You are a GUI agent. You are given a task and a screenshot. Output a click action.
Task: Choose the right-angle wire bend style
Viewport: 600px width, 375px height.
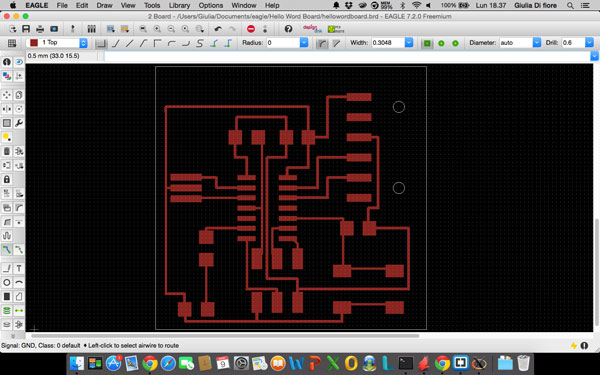coord(157,43)
